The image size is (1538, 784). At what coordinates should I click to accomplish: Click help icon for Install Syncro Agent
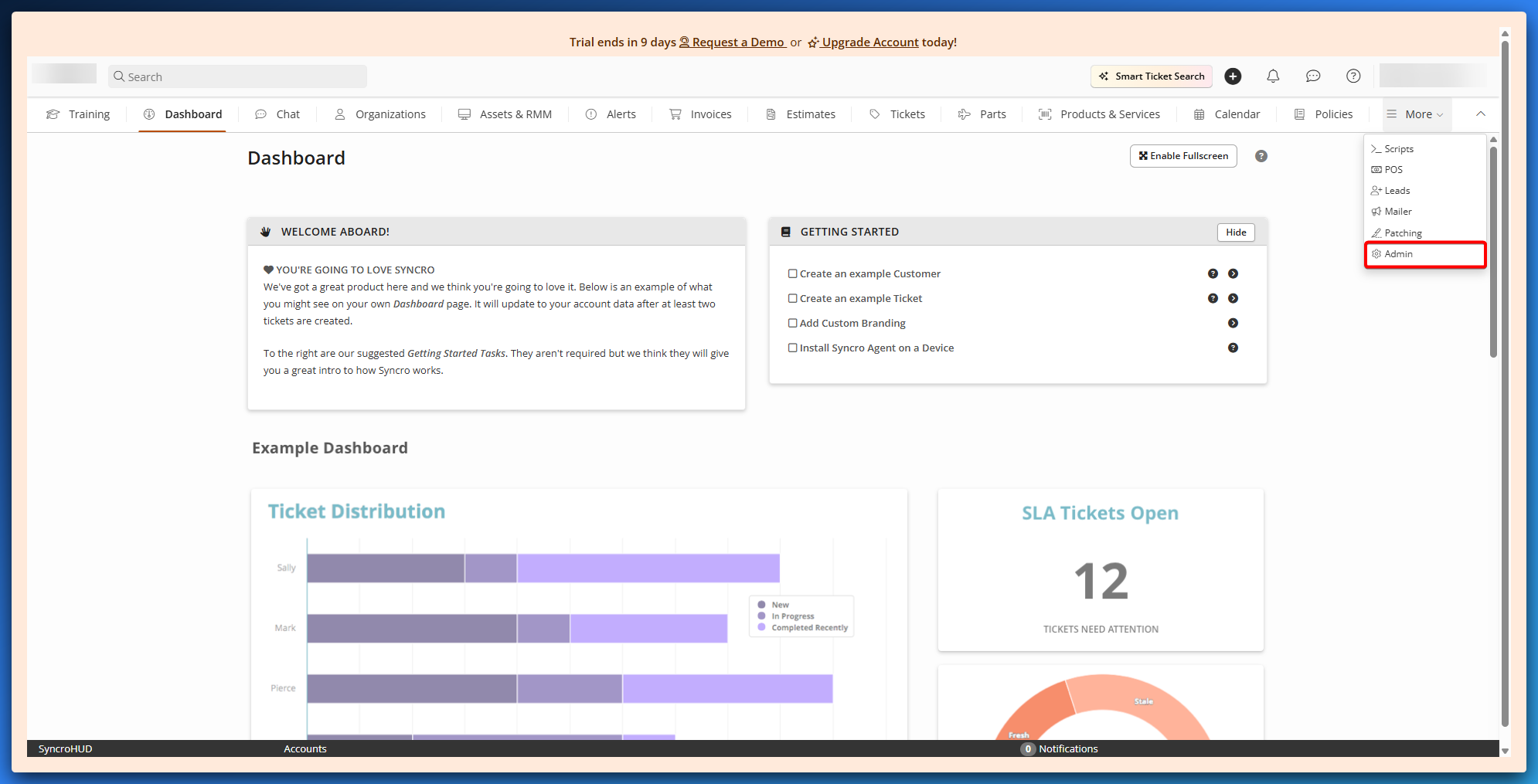coord(1233,348)
